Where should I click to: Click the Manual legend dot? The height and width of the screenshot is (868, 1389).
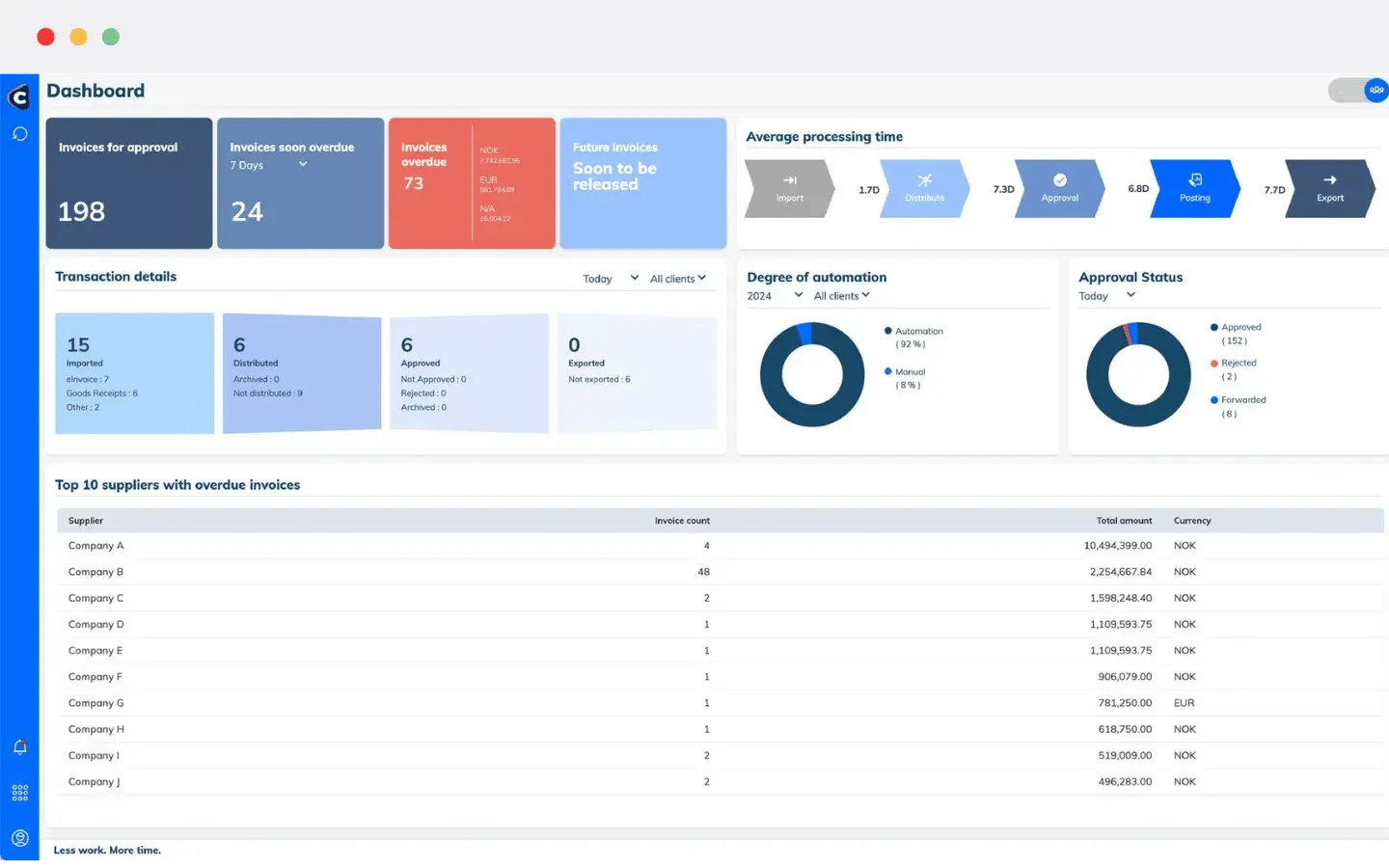888,371
